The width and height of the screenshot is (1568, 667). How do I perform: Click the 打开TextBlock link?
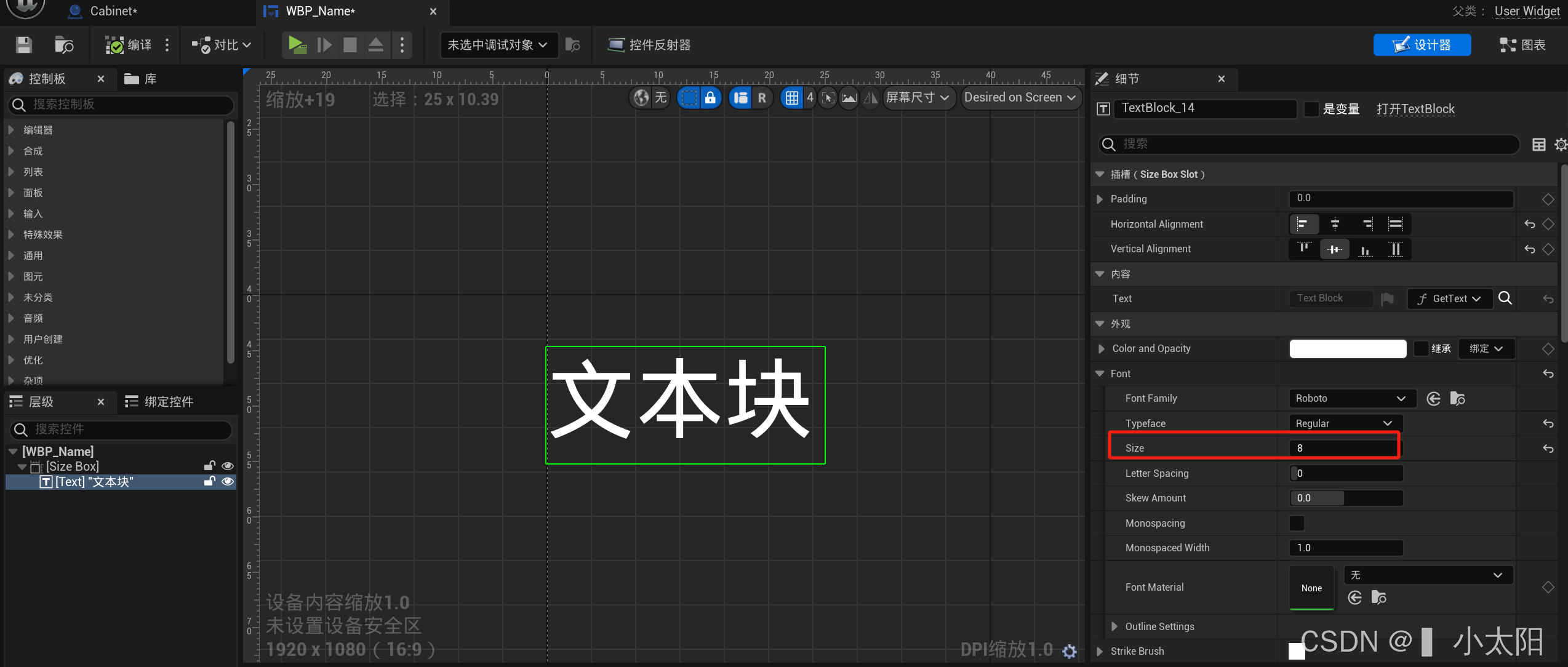pyautogui.click(x=1415, y=109)
